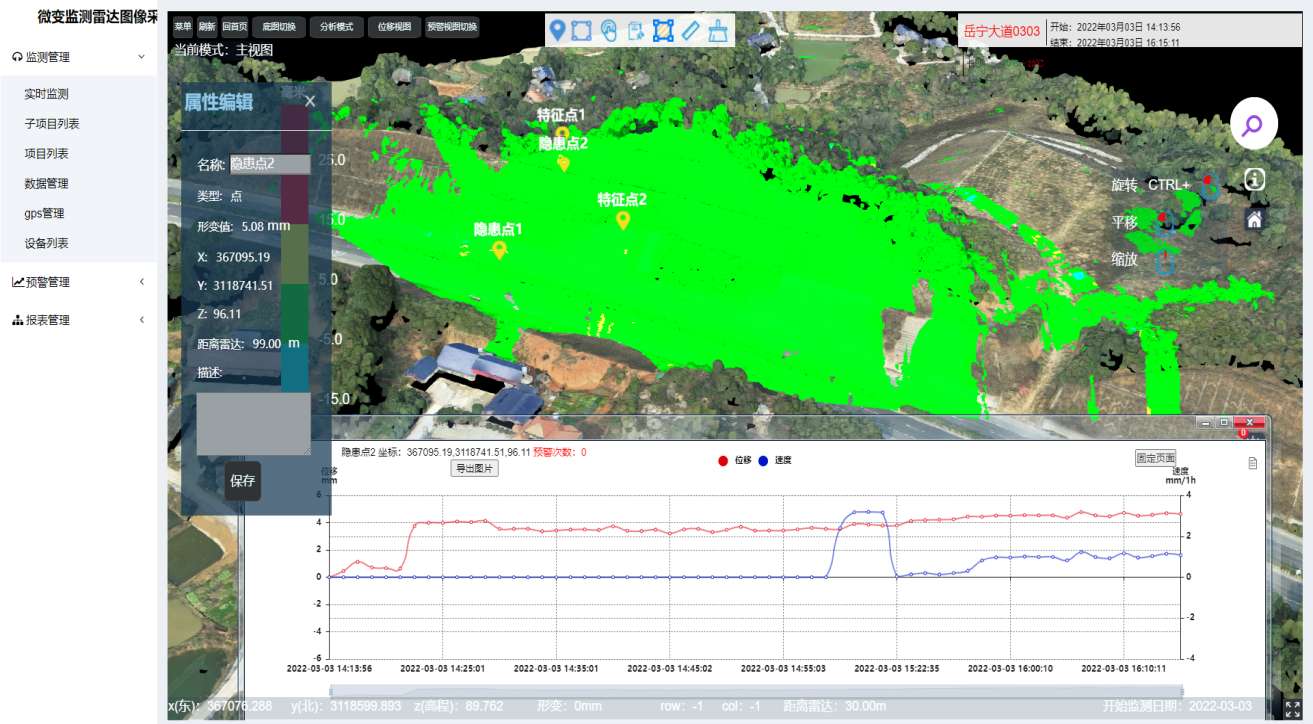The width and height of the screenshot is (1313, 724).
Task: Click 固定页面 button in chart
Action: tap(1156, 458)
